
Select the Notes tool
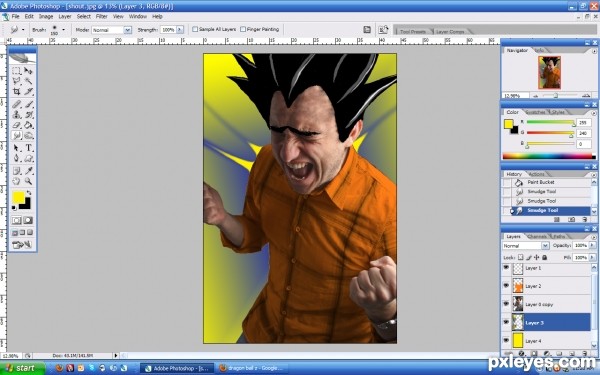[x=16, y=171]
